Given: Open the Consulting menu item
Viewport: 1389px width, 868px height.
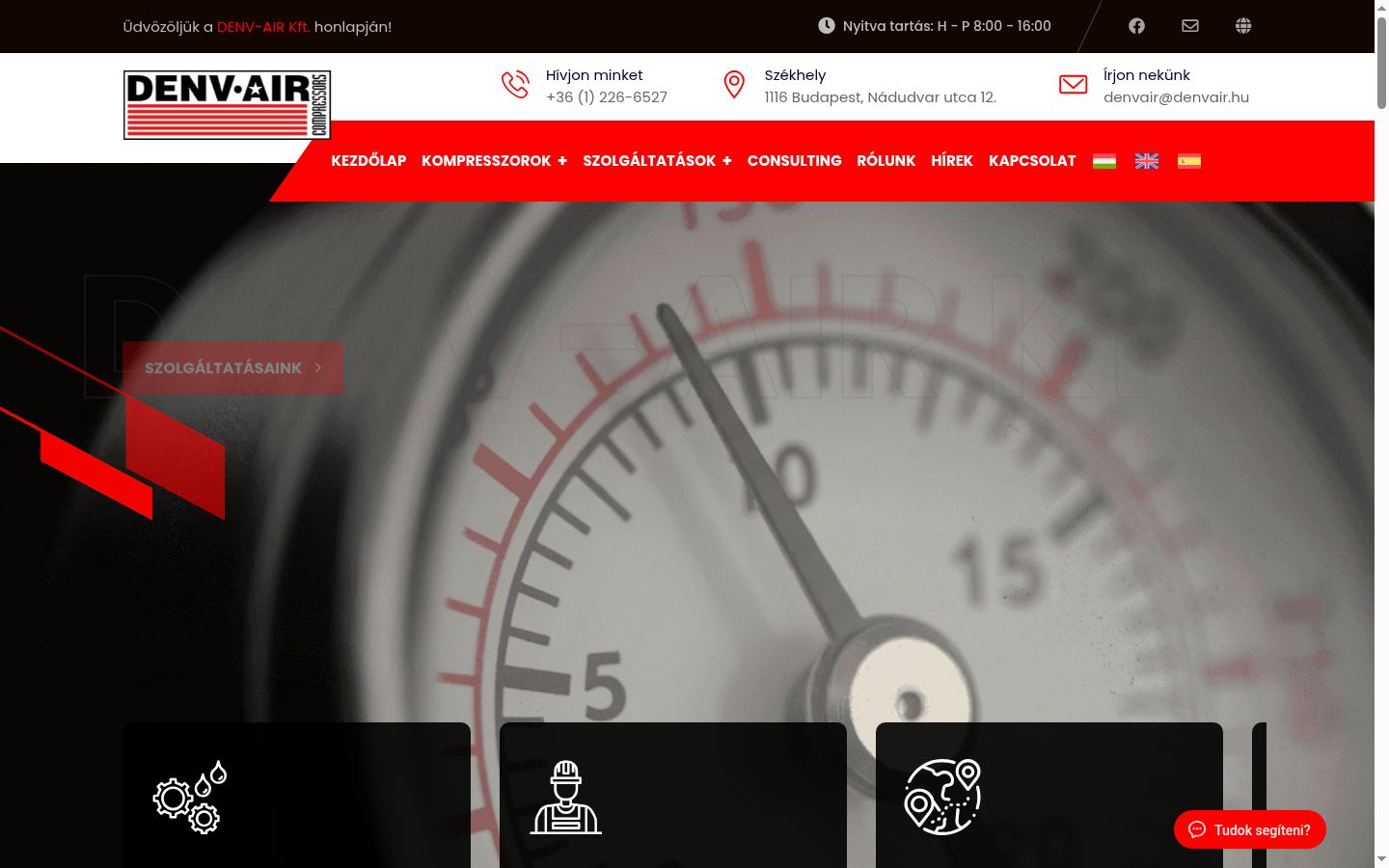Looking at the screenshot, I should pos(795,161).
